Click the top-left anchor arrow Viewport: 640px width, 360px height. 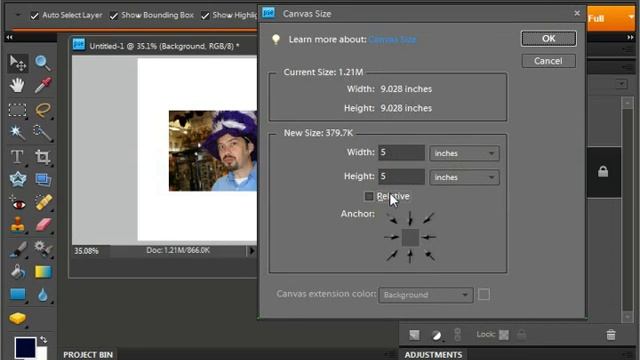tap(392, 219)
